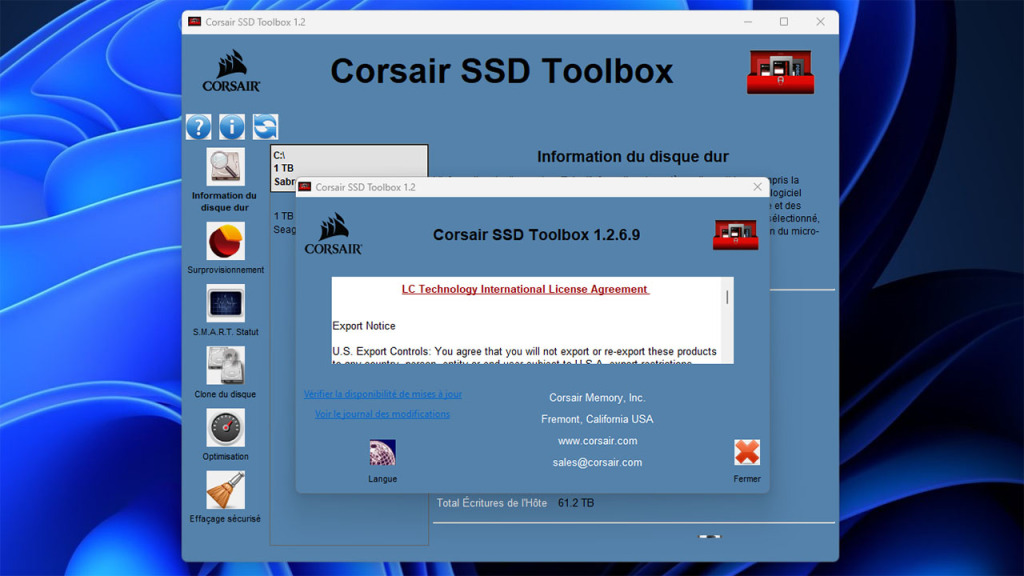Click the Corsair Memory, Inc. text
Image resolution: width=1024 pixels, height=576 pixels.
[597, 398]
